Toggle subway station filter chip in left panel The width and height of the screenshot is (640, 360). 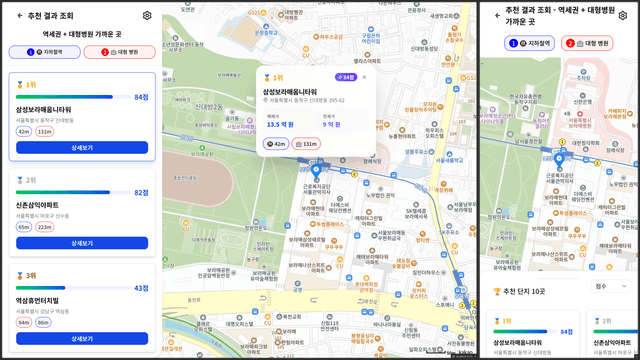pyautogui.click(x=44, y=52)
